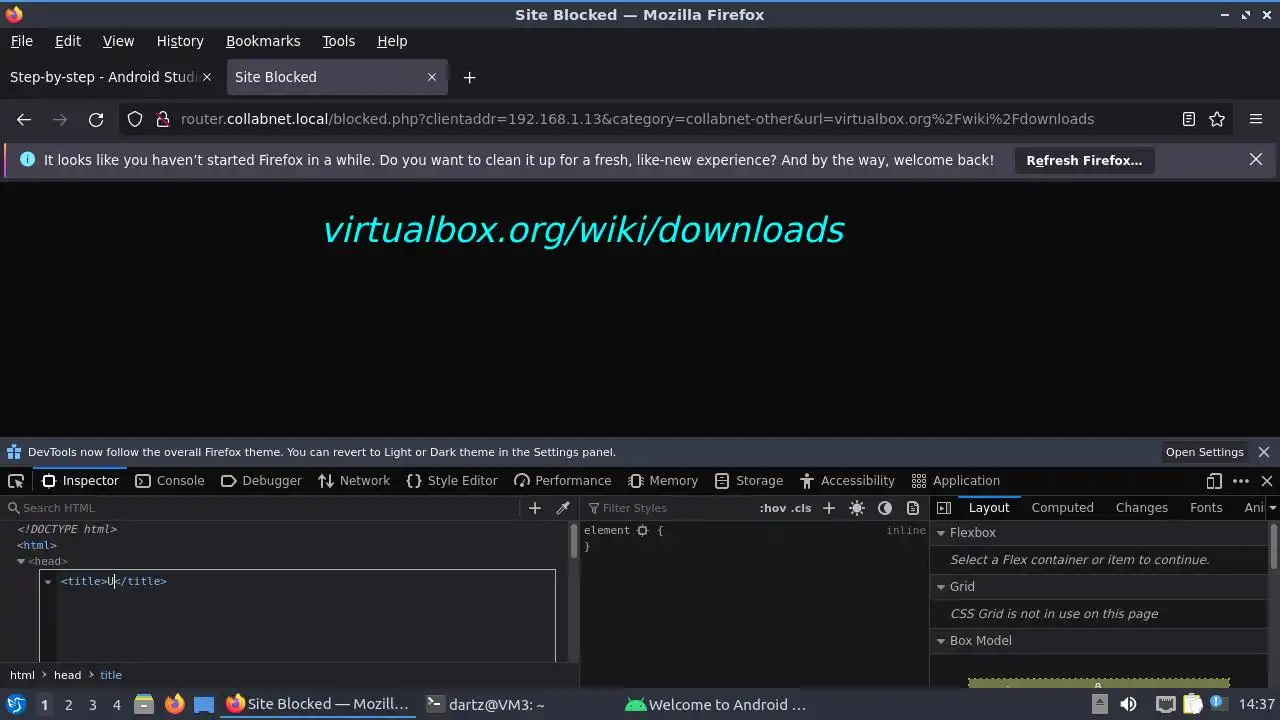
Task: Switch to Step-by-step Android Studio tab
Action: point(104,77)
